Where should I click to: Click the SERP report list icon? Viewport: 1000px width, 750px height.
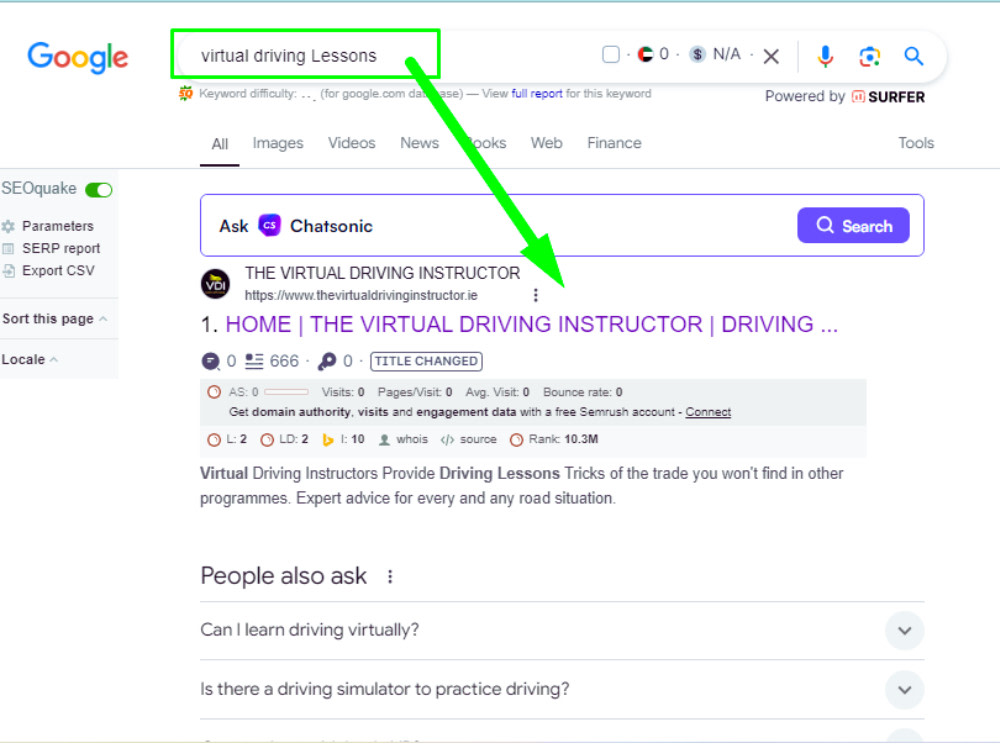click(x=8, y=249)
